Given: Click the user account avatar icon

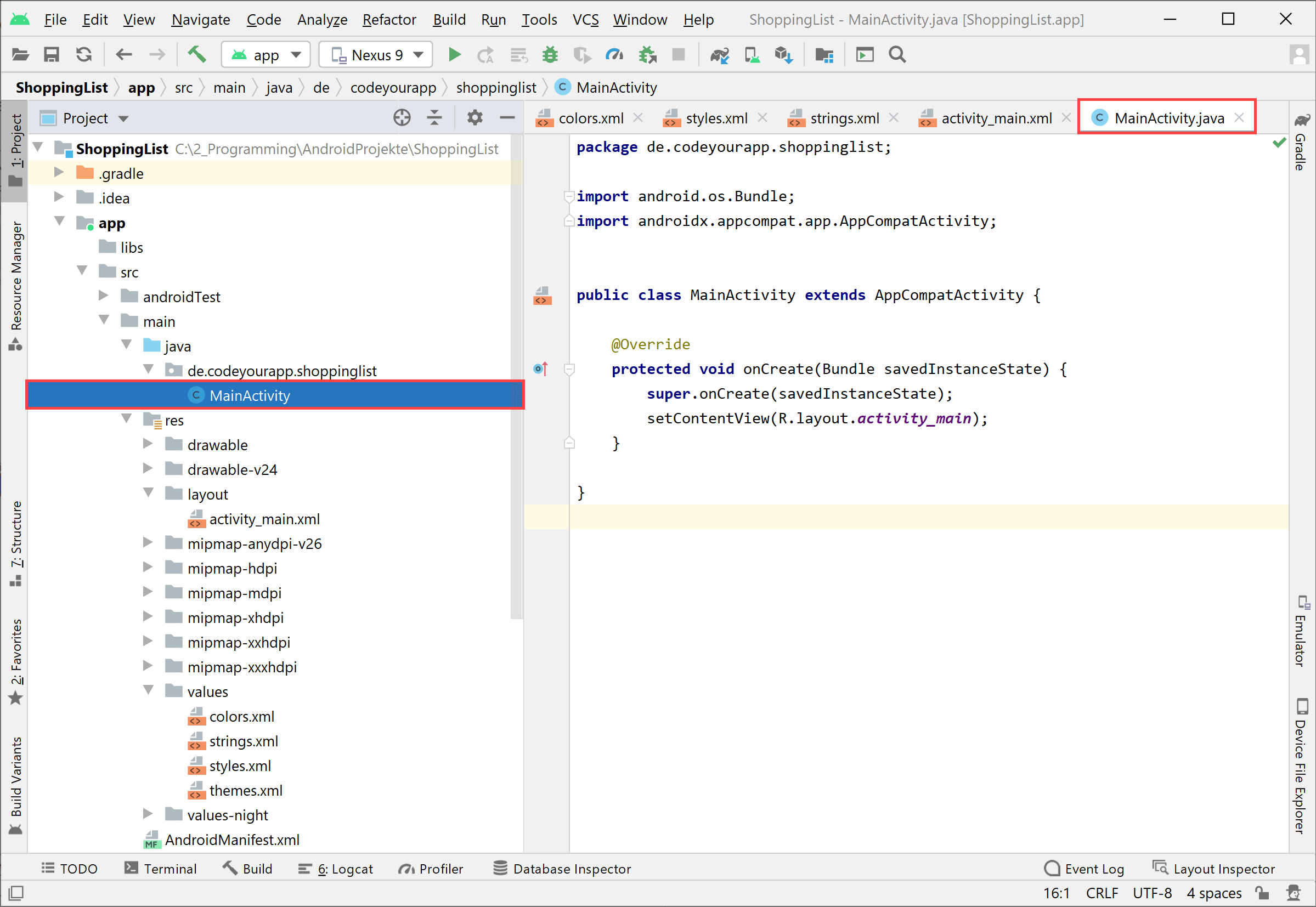Looking at the screenshot, I should click(x=1299, y=55).
